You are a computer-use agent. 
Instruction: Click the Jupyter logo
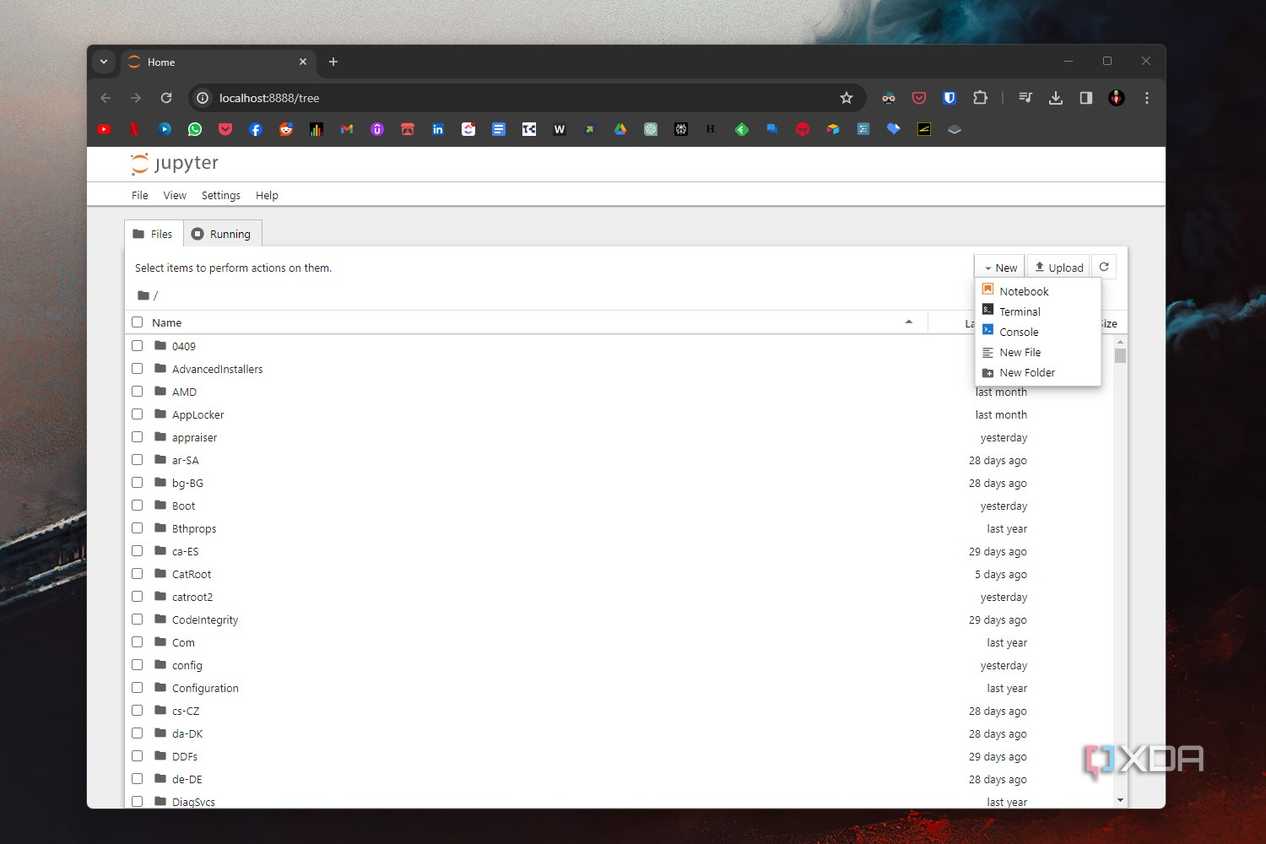point(174,163)
